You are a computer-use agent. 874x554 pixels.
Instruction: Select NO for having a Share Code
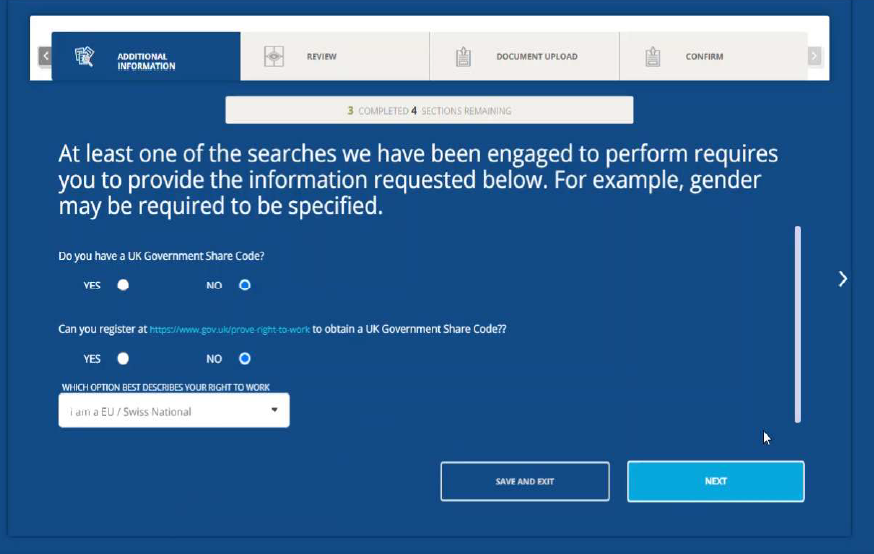tap(245, 285)
